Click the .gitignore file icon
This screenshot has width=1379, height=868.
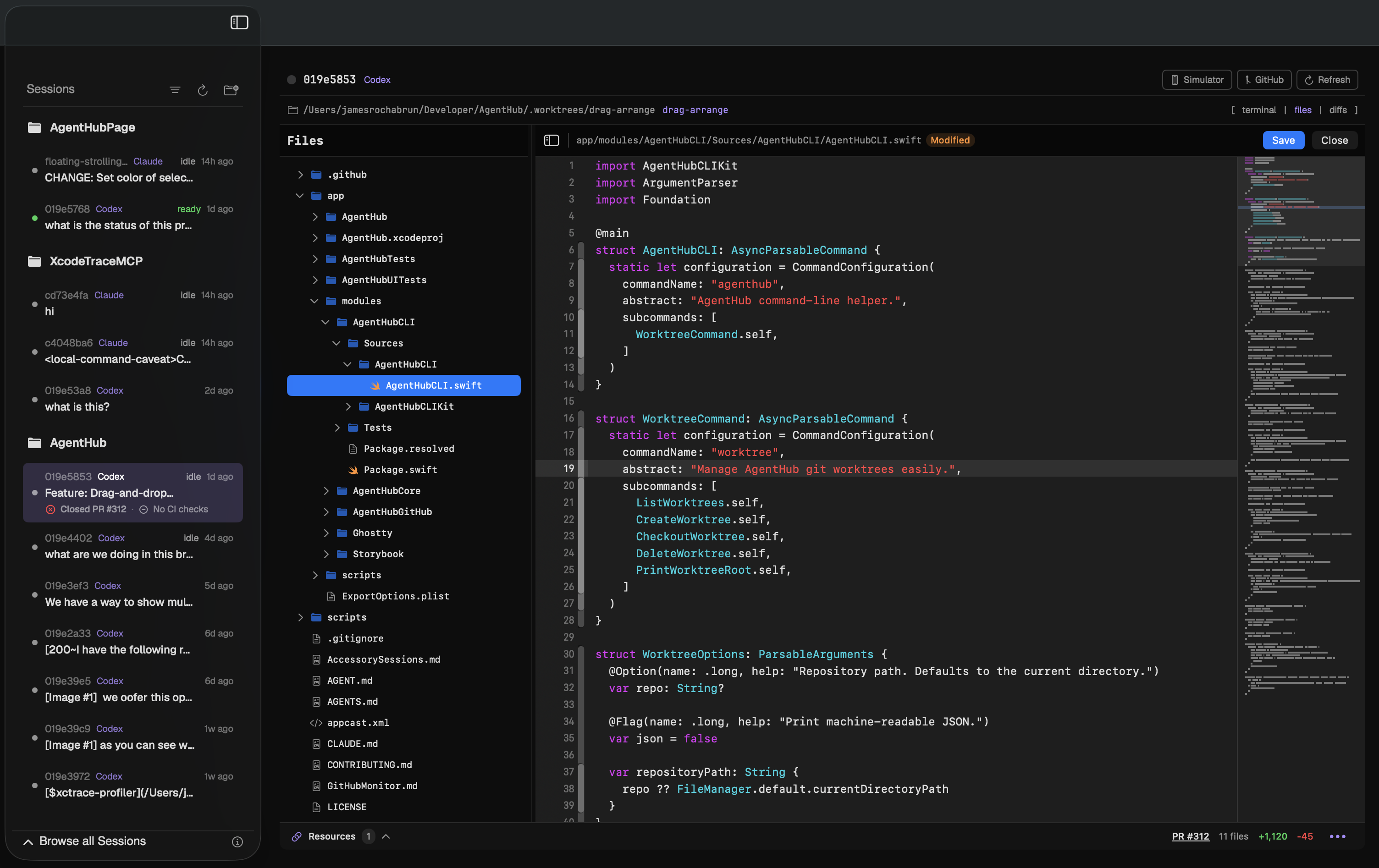tap(315, 638)
